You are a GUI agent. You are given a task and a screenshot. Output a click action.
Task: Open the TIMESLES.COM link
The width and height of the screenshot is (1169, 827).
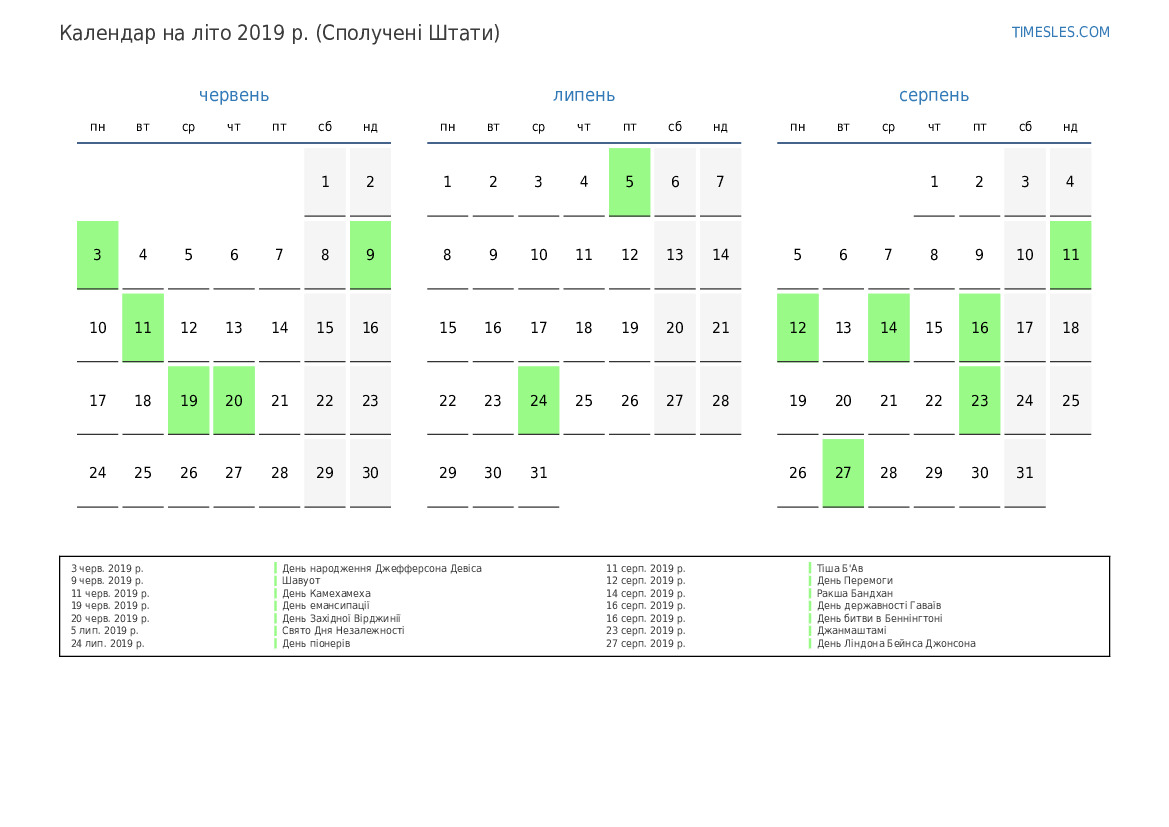[x=1060, y=32]
